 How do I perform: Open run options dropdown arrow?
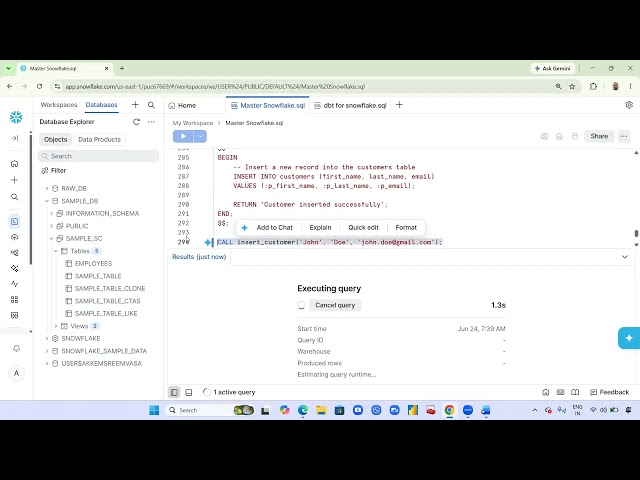200,136
